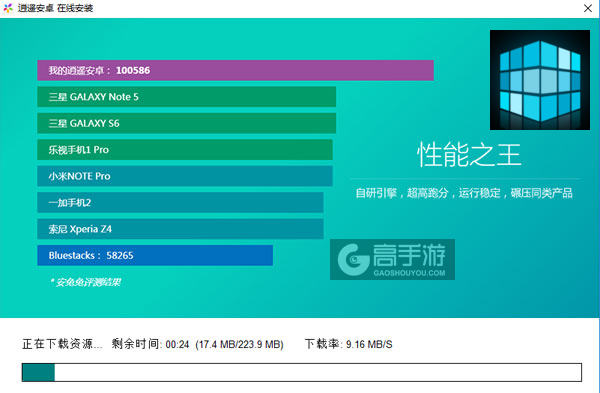Select the 三星 GALAXY Note 5 bar
Image resolution: width=600 pixels, height=393 pixels.
(x=186, y=97)
